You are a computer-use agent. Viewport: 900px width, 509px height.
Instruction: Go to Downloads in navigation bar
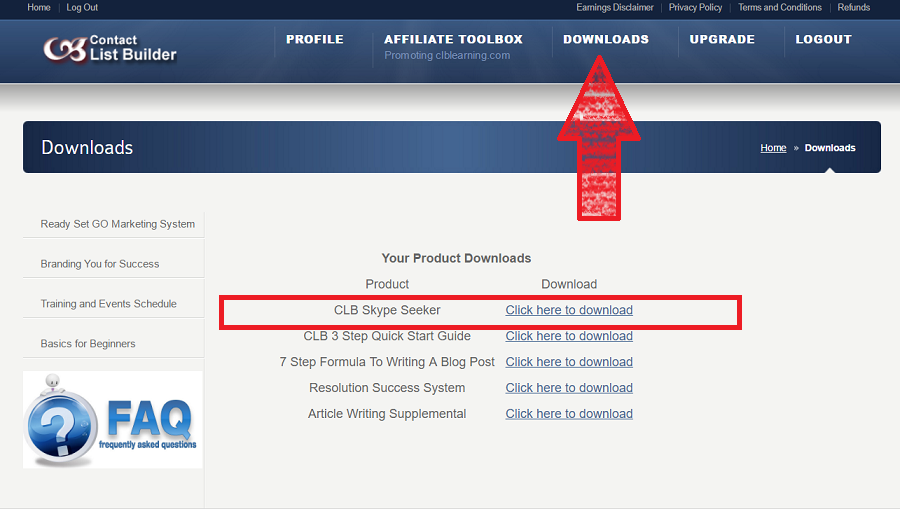click(605, 40)
